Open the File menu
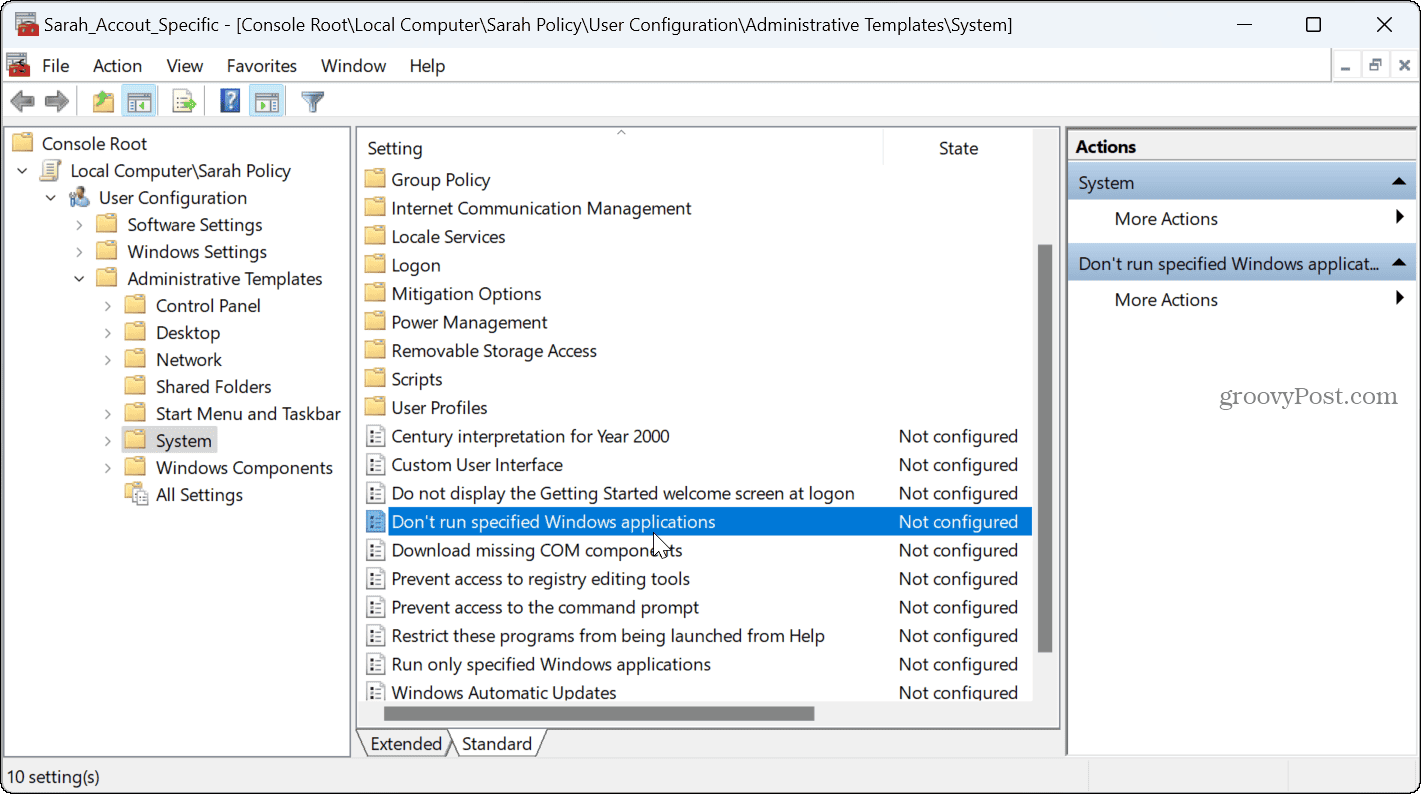Screen dimensions: 1421x794 (56, 66)
